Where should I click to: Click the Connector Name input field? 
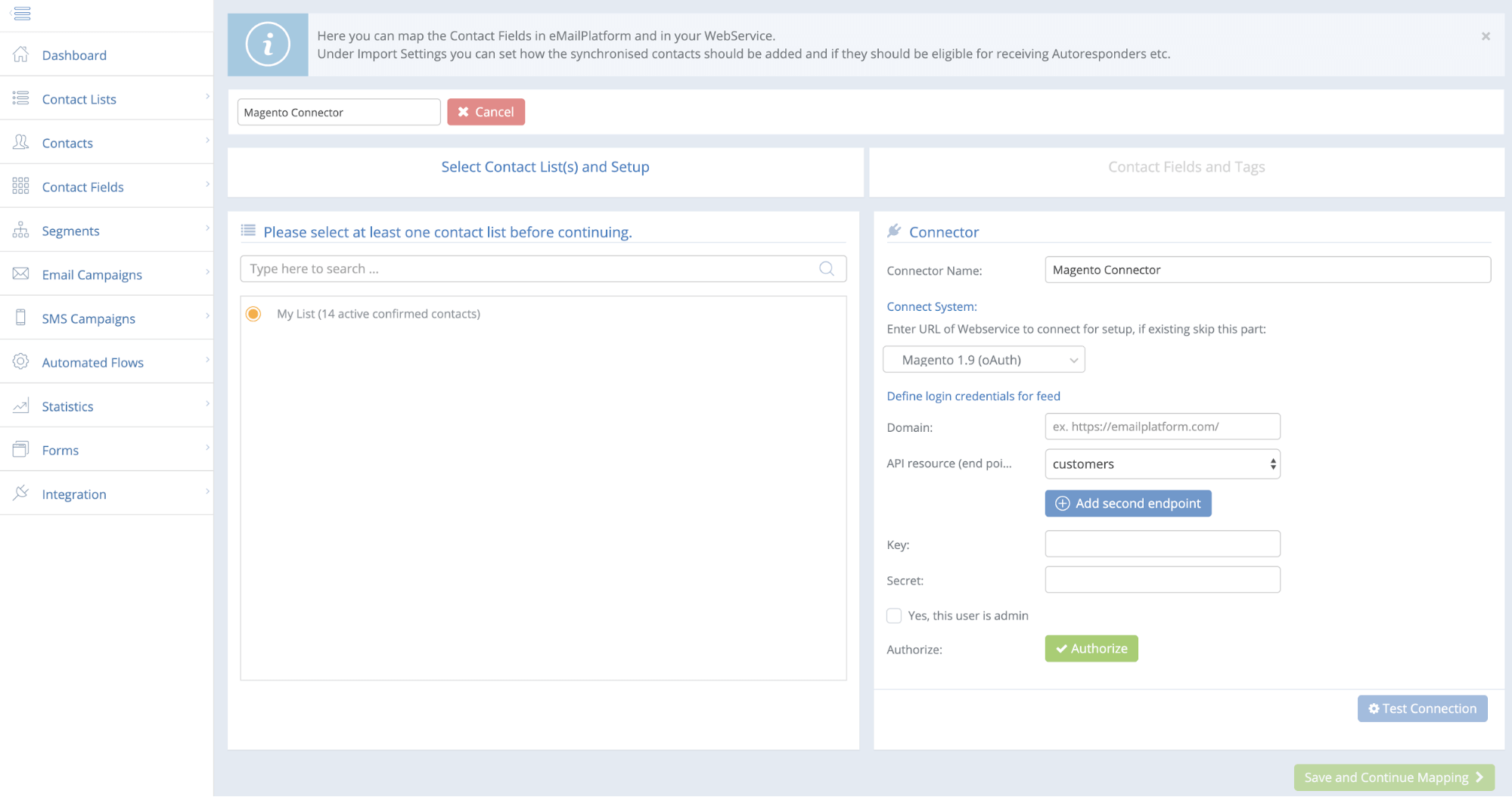tap(1268, 270)
